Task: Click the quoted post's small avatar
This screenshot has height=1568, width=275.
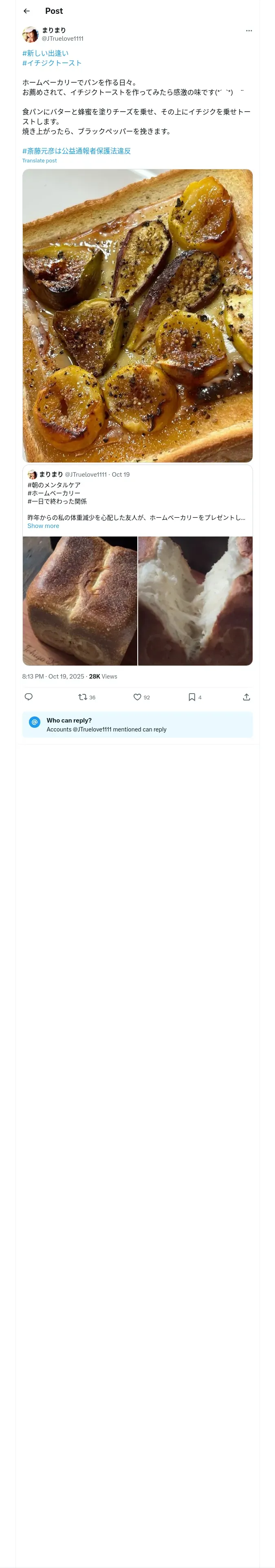Action: 32,474
